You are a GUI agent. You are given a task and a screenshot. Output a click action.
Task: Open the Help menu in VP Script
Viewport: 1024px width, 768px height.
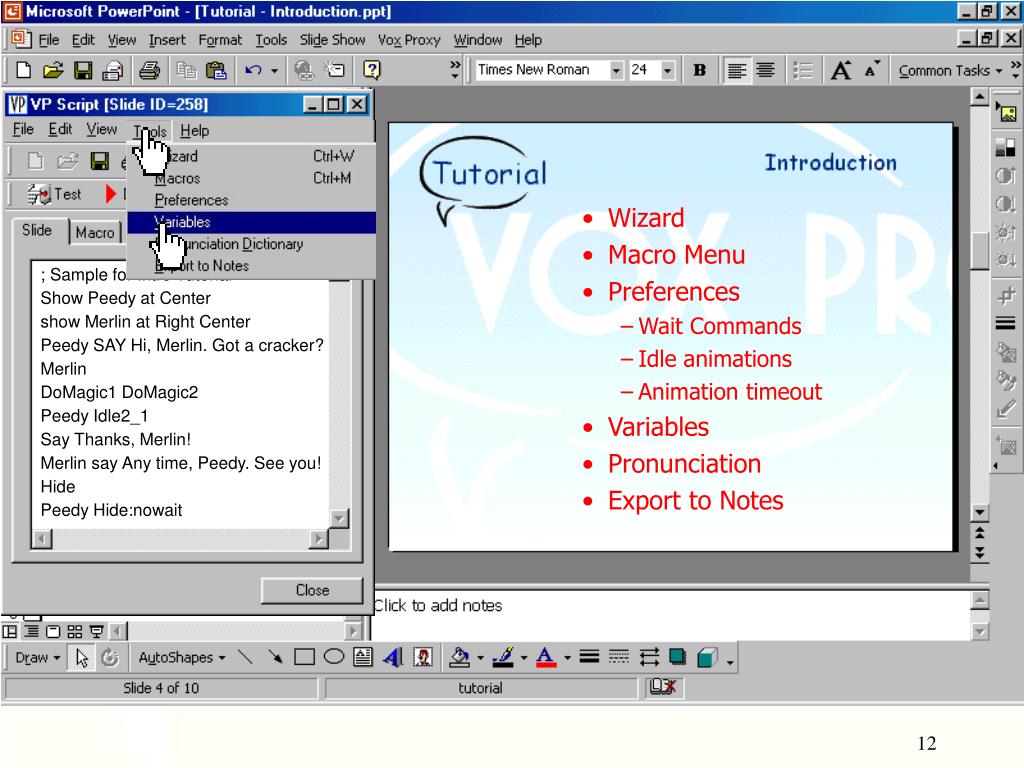coord(195,131)
